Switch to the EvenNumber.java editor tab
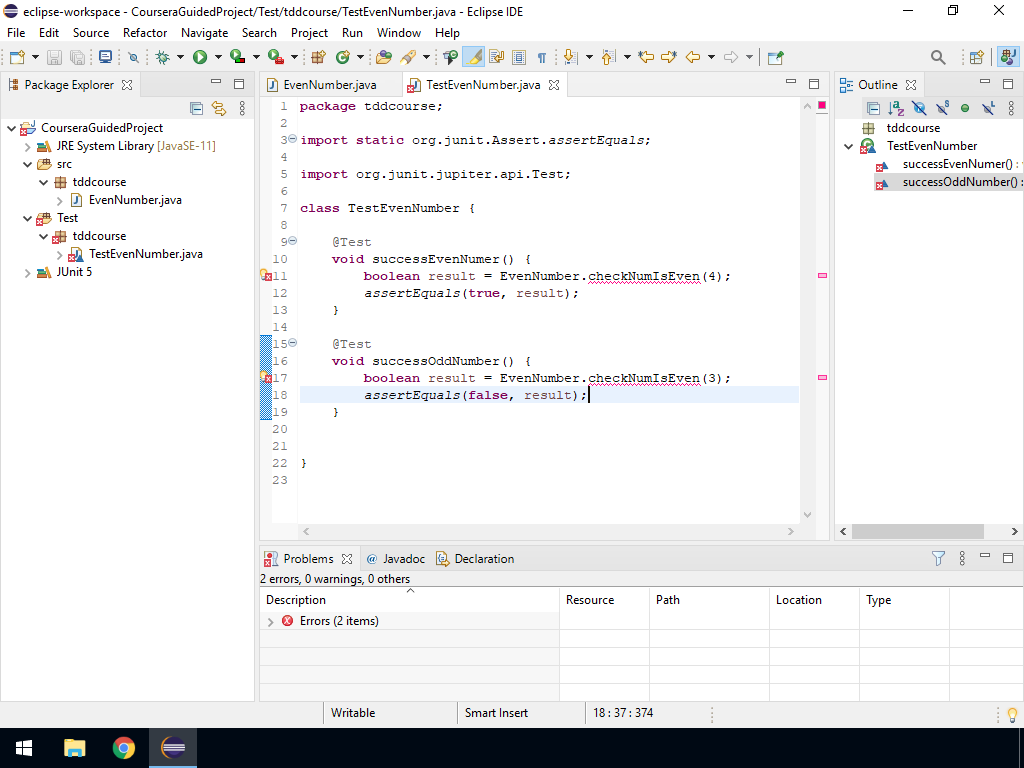The image size is (1024, 768). tap(329, 85)
